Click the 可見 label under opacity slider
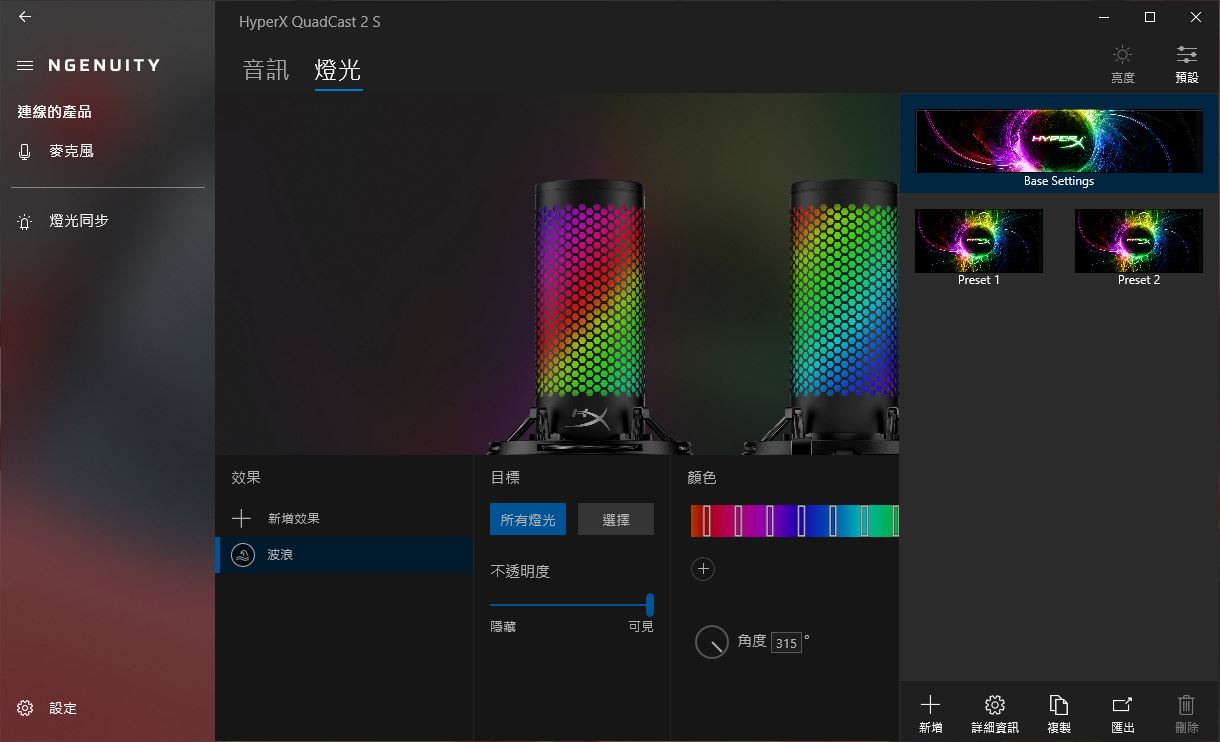 640,627
